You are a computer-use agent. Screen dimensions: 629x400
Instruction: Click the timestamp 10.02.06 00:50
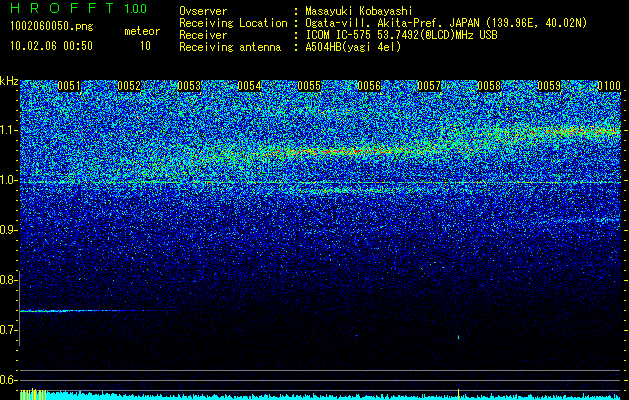click(51, 46)
